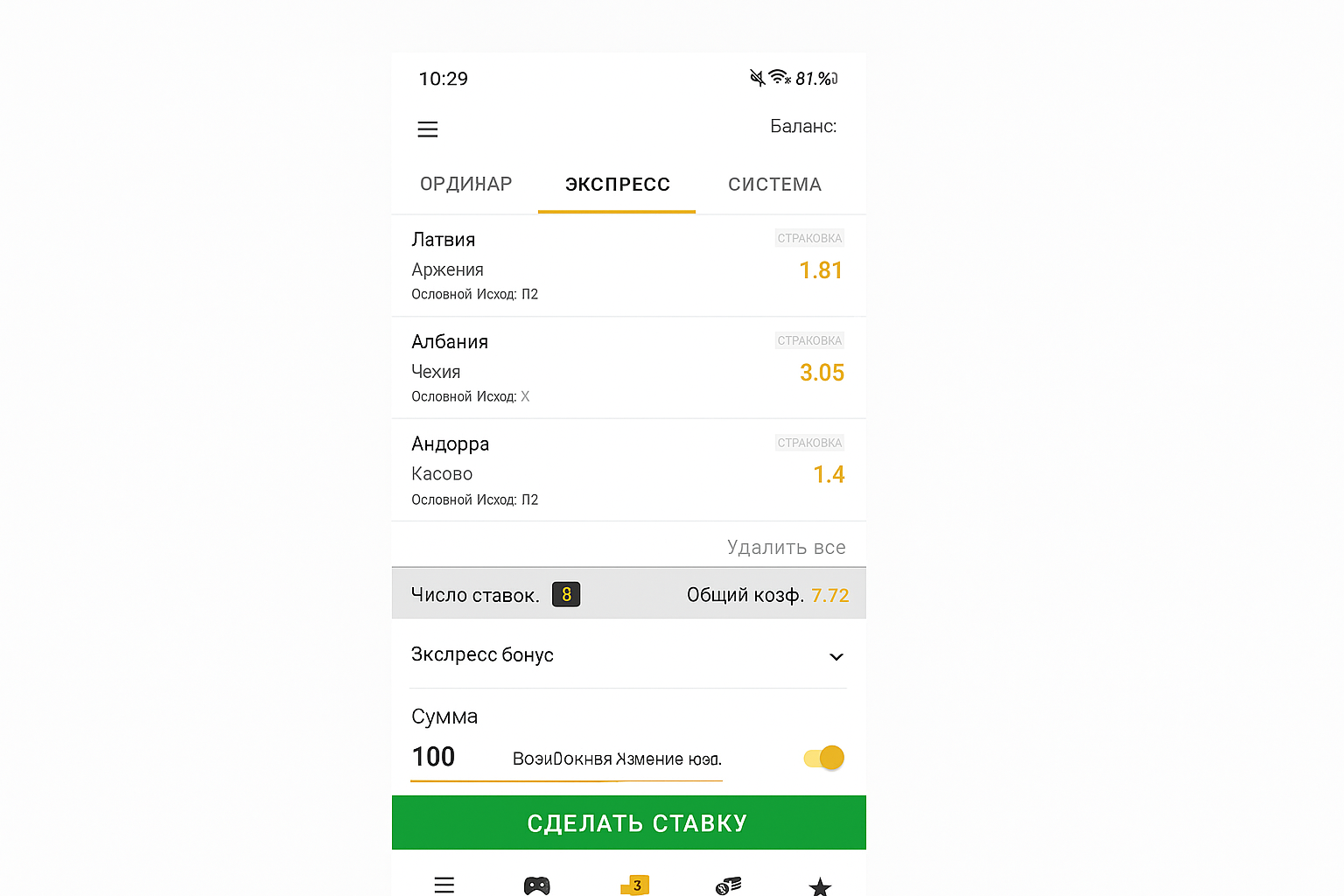The width and height of the screenshot is (1344, 896).
Task: Tap the СТРАКОВКА tag on Латвия bet
Action: tap(809, 238)
